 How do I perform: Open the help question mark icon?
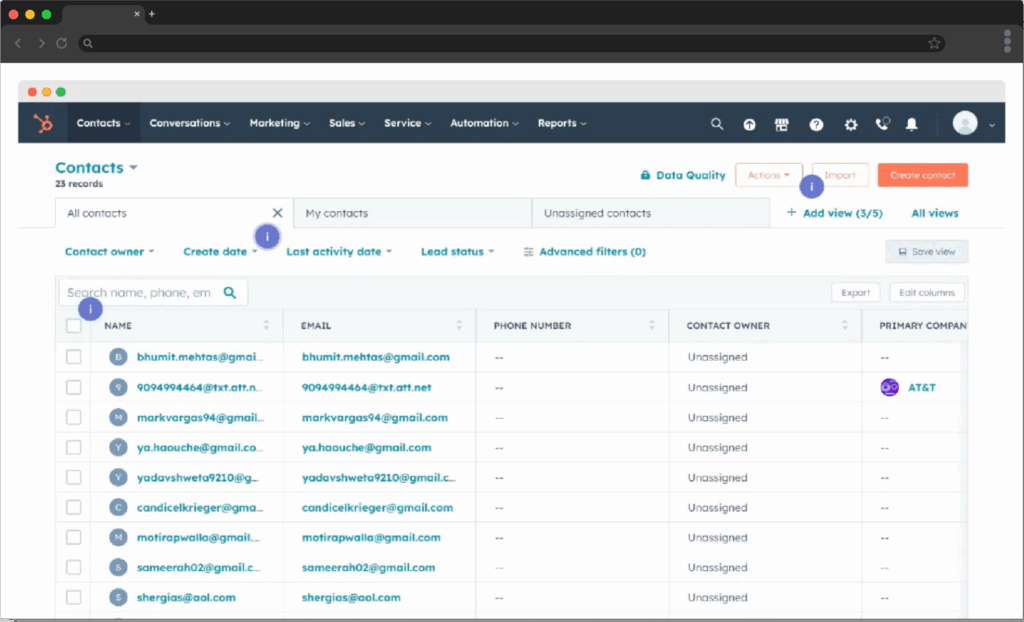816,124
